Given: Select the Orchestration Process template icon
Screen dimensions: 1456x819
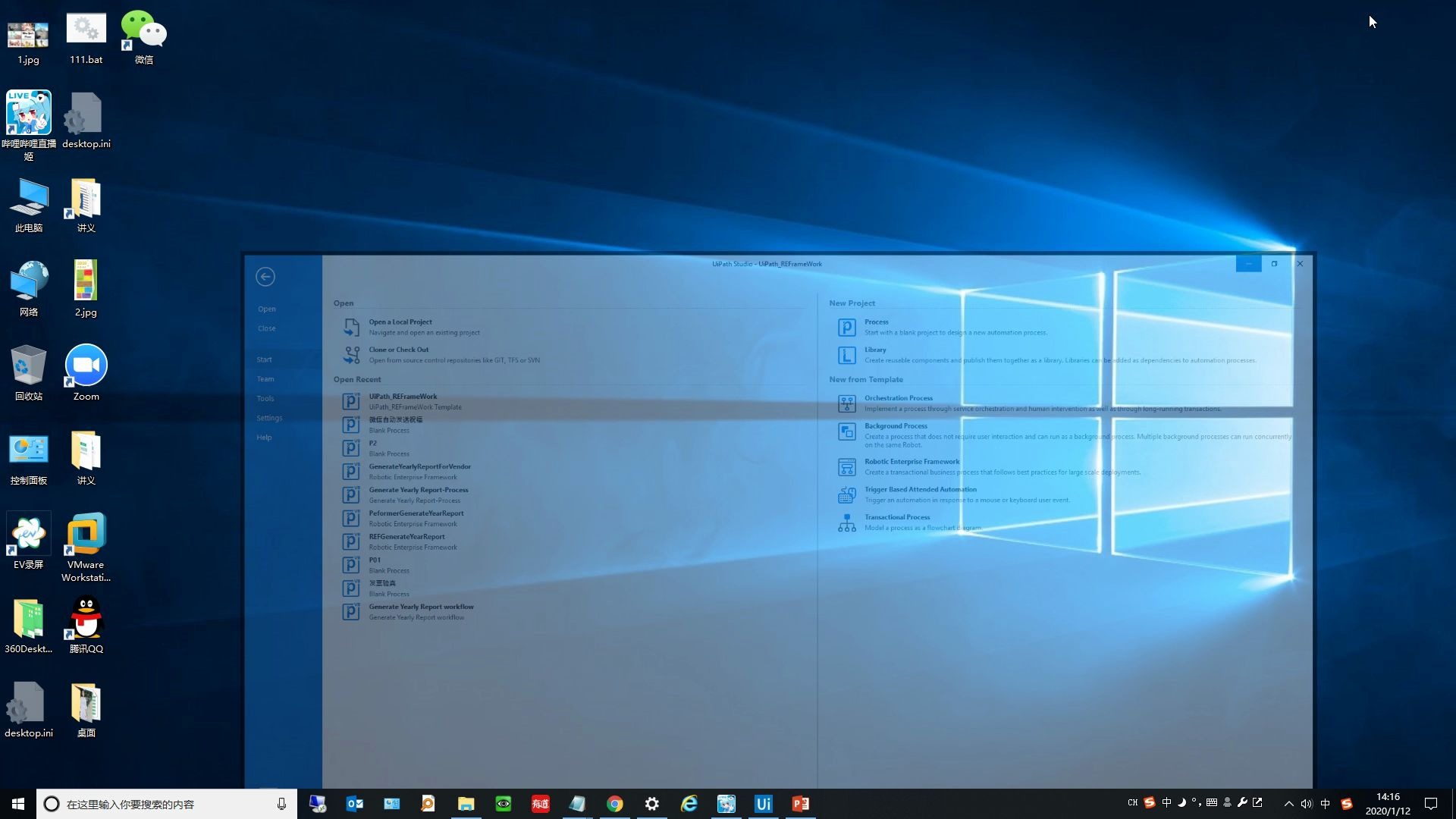Looking at the screenshot, I should 846,403.
